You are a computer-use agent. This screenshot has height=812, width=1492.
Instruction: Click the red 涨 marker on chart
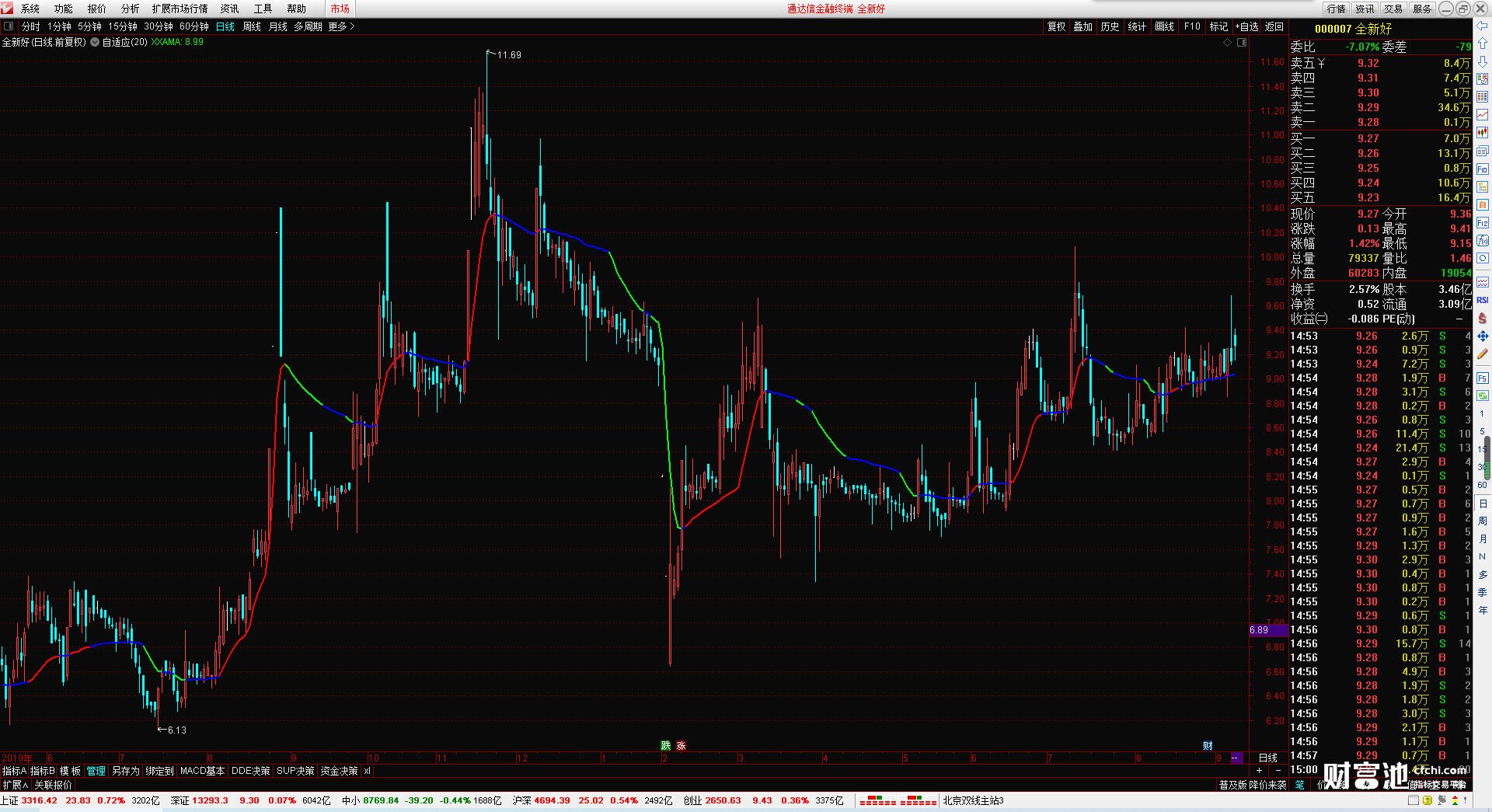pyautogui.click(x=681, y=746)
